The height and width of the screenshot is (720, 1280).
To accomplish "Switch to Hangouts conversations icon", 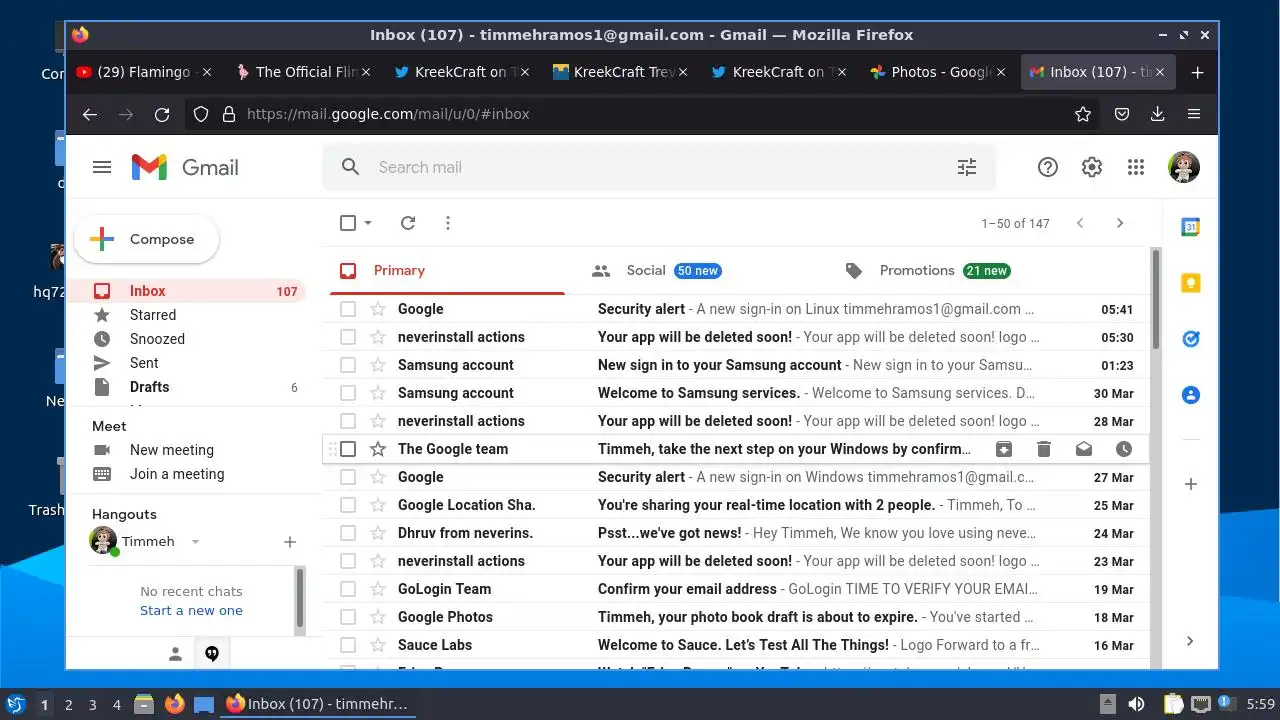I will pos(212,654).
